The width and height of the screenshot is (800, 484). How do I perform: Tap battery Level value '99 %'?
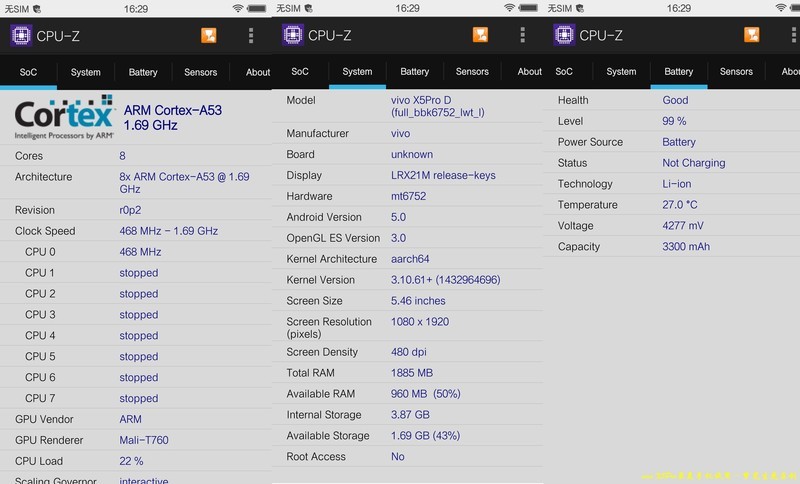click(674, 121)
